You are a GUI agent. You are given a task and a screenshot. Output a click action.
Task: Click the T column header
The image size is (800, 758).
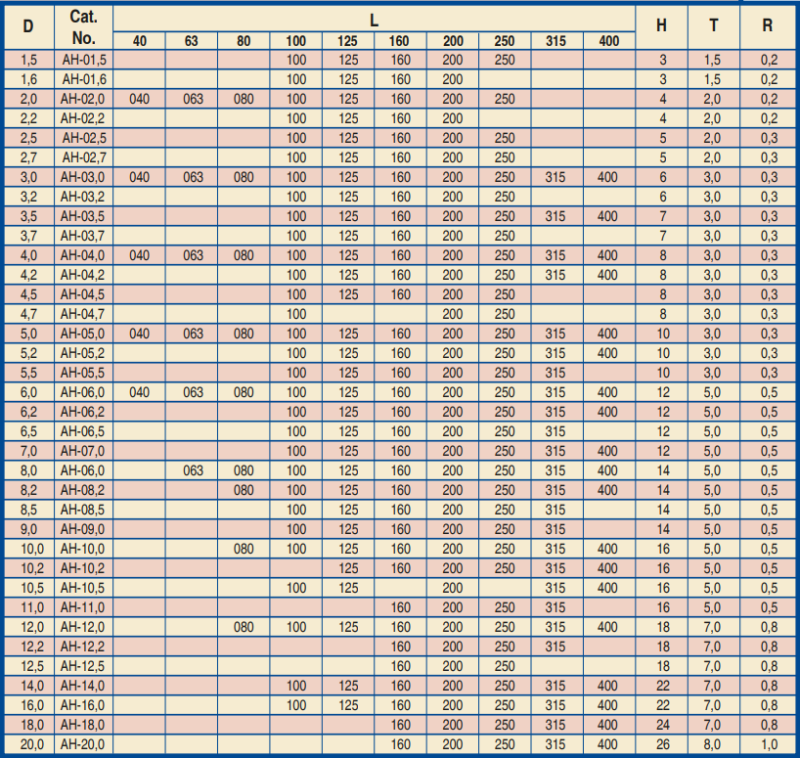coord(714,26)
